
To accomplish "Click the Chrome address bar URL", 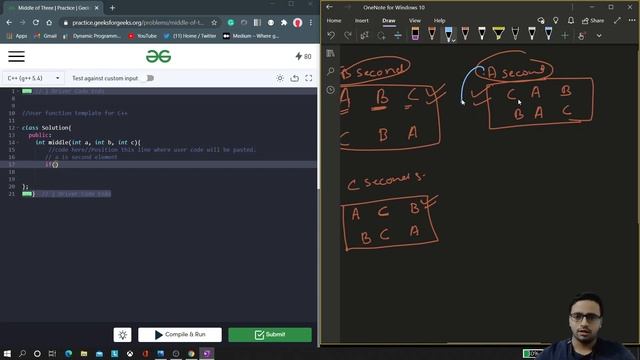I will tap(138, 22).
